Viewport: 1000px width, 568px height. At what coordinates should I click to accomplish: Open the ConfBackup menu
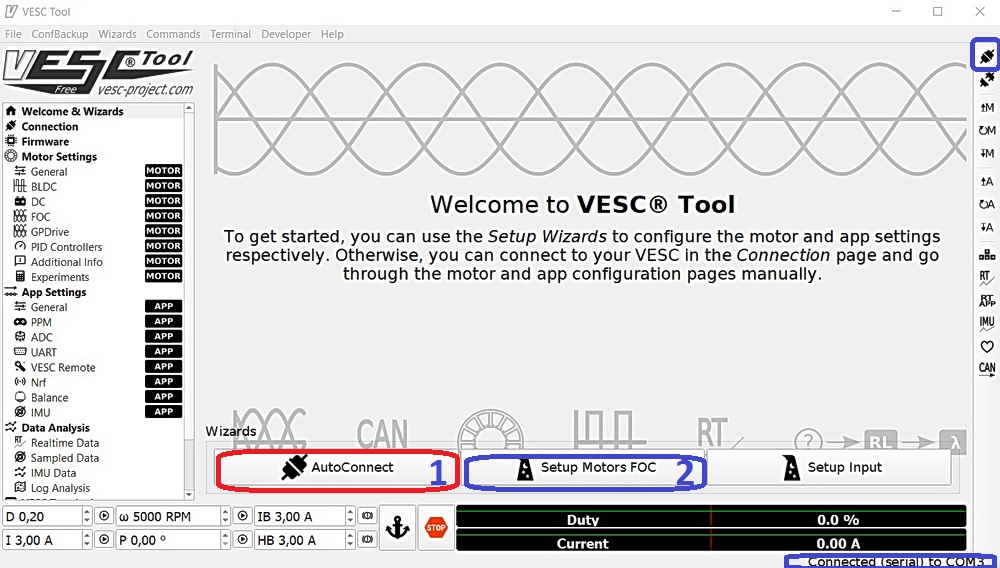57,34
